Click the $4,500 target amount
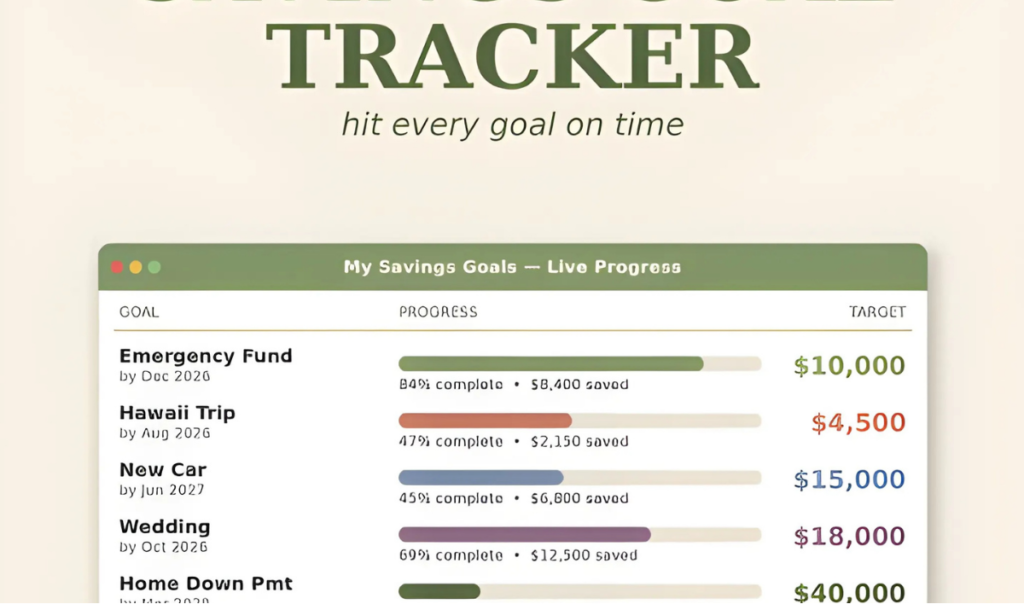Screen dimensions: 1024x604 [858, 422]
